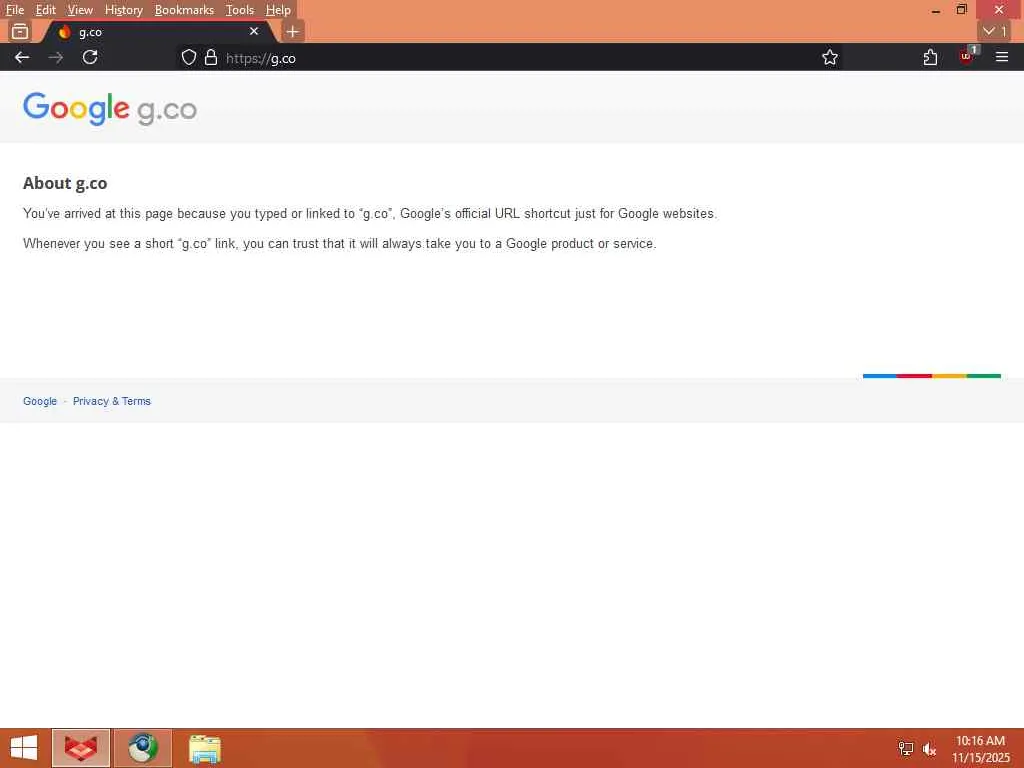The height and width of the screenshot is (768, 1024).
Task: Open the network status tray icon
Action: pyautogui.click(x=906, y=748)
